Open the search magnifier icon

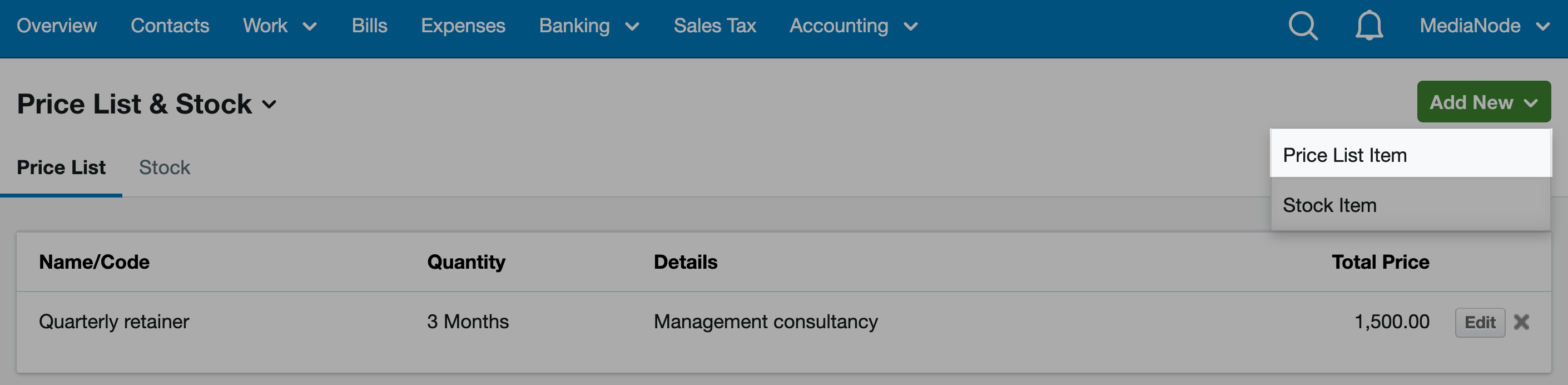tap(1303, 26)
